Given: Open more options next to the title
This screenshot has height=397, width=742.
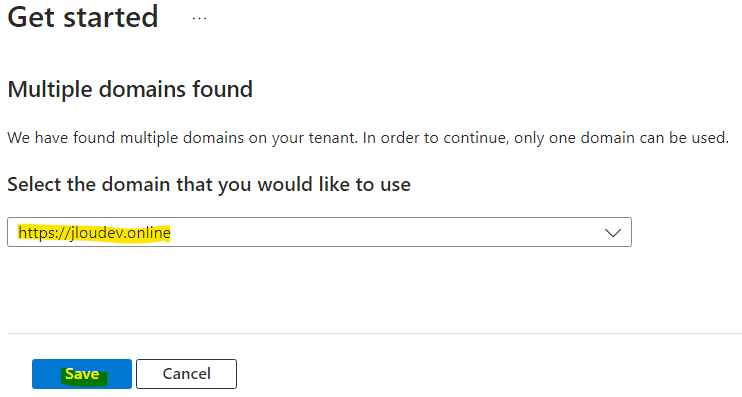Looking at the screenshot, I should (x=199, y=18).
